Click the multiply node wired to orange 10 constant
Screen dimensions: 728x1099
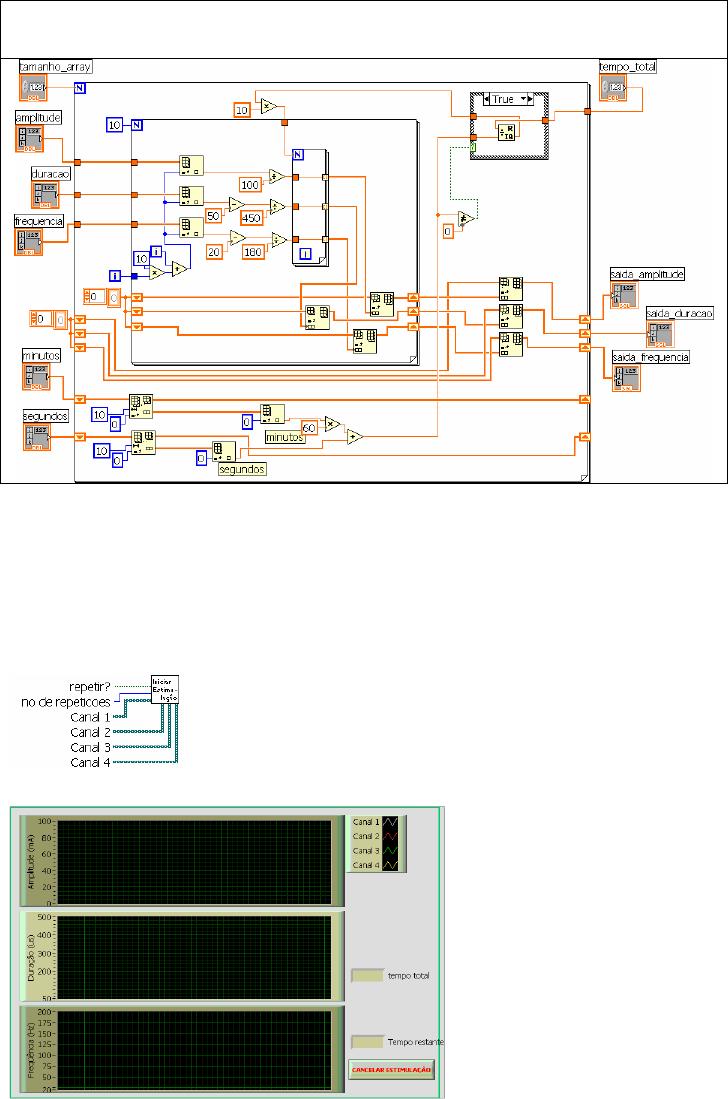click(x=270, y=107)
